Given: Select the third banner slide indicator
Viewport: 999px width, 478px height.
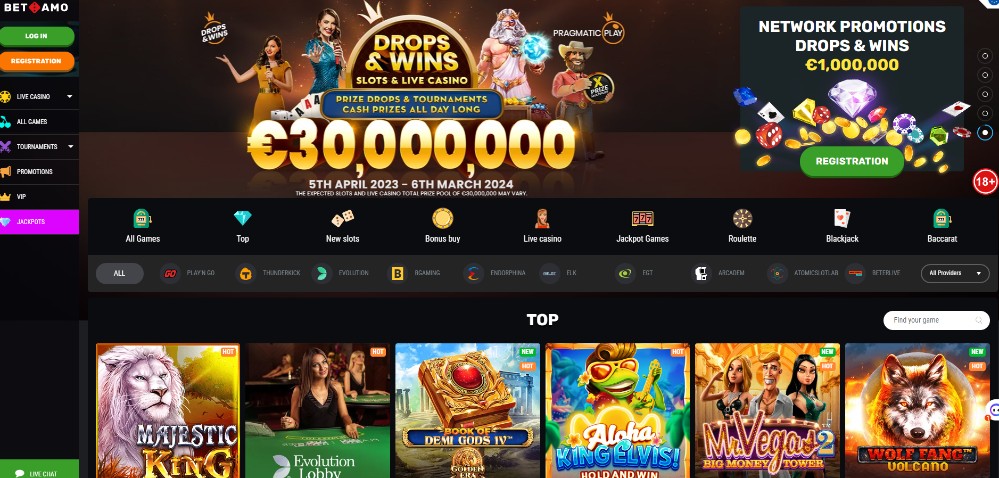Looking at the screenshot, I should tap(985, 94).
